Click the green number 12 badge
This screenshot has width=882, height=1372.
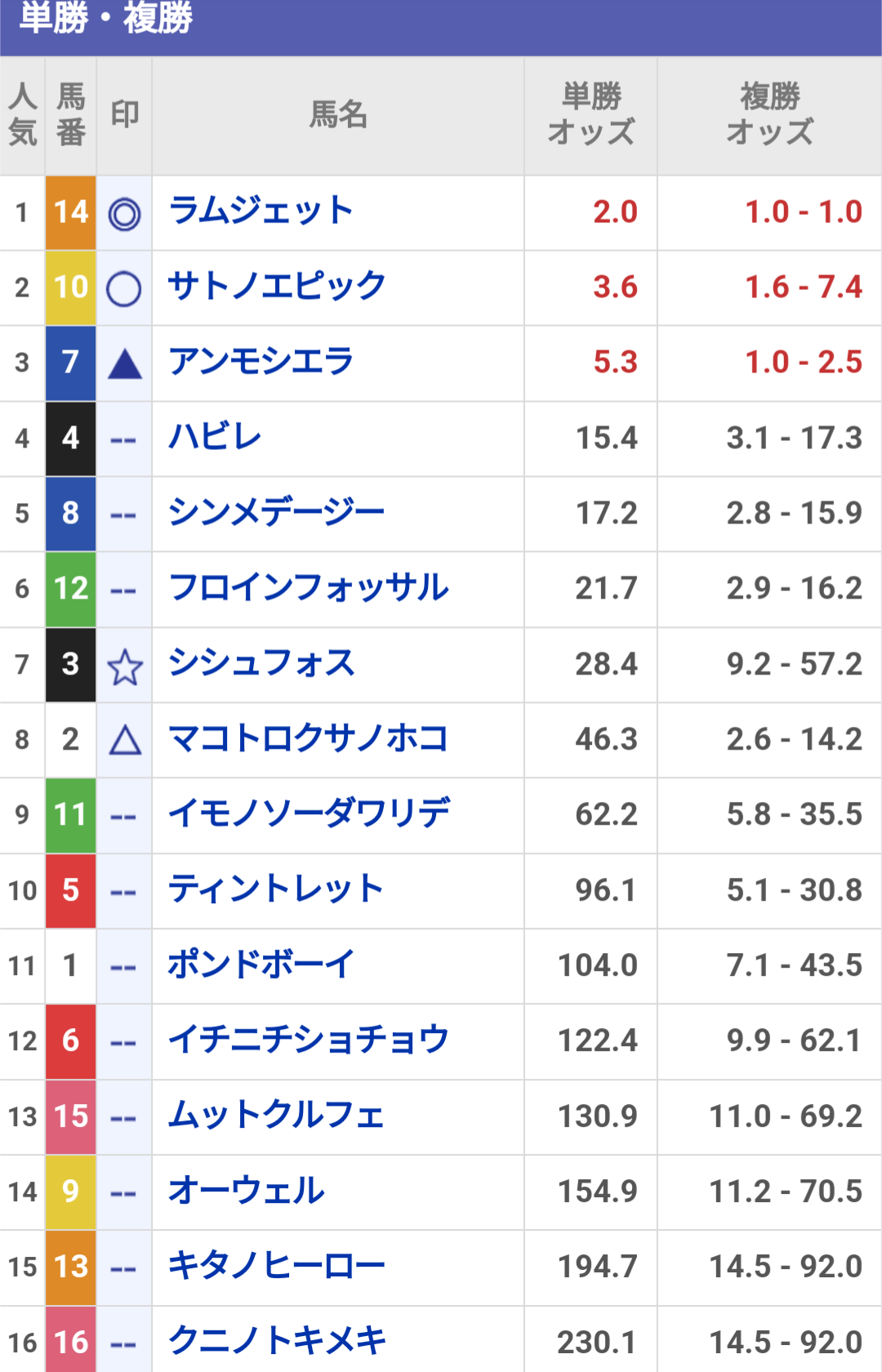tap(71, 589)
